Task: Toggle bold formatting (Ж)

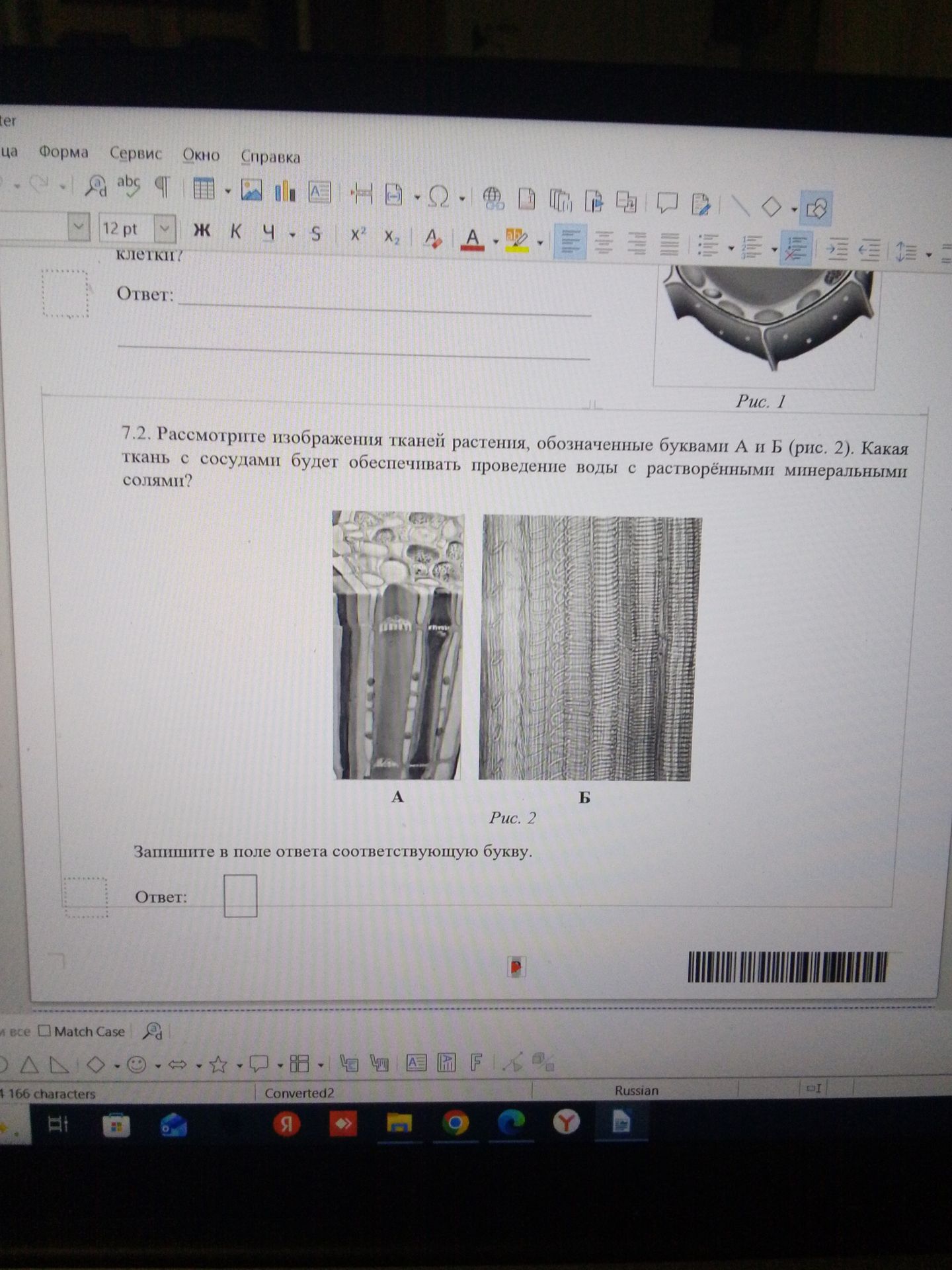Action: point(202,231)
